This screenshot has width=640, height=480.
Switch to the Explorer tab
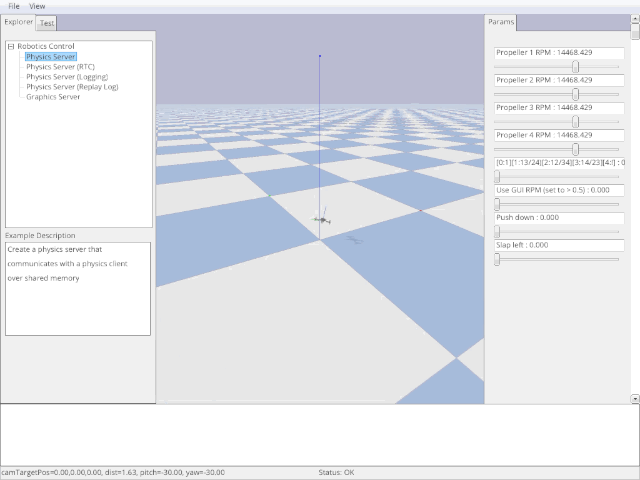coord(18,22)
